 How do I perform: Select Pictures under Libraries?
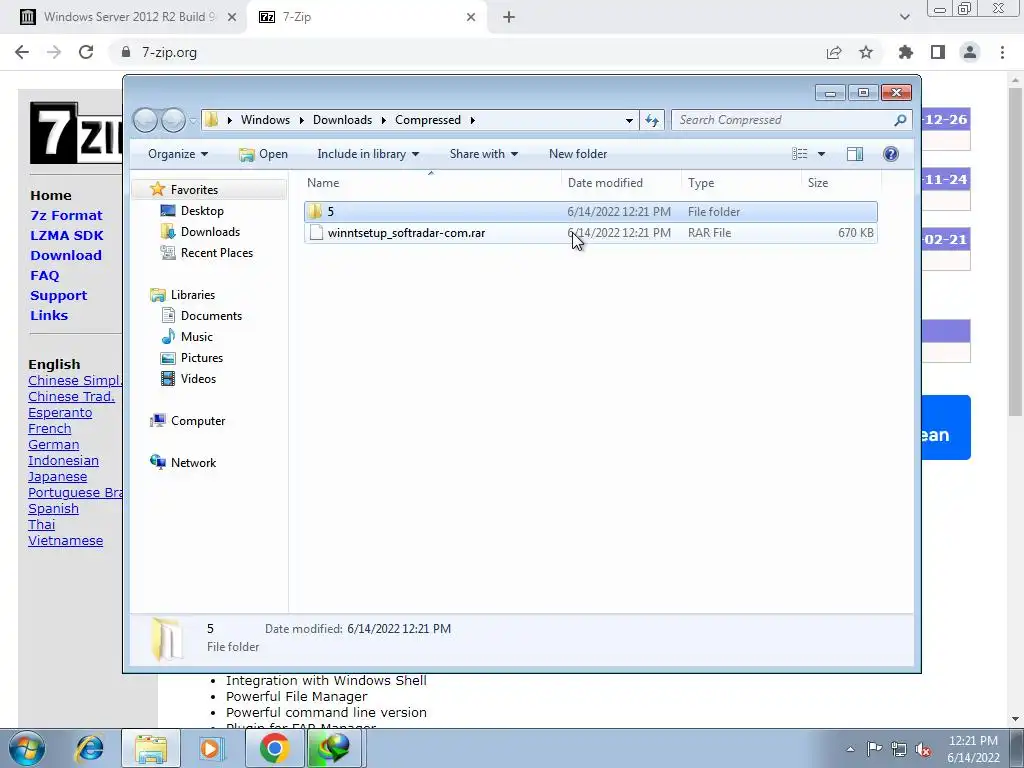point(202,358)
